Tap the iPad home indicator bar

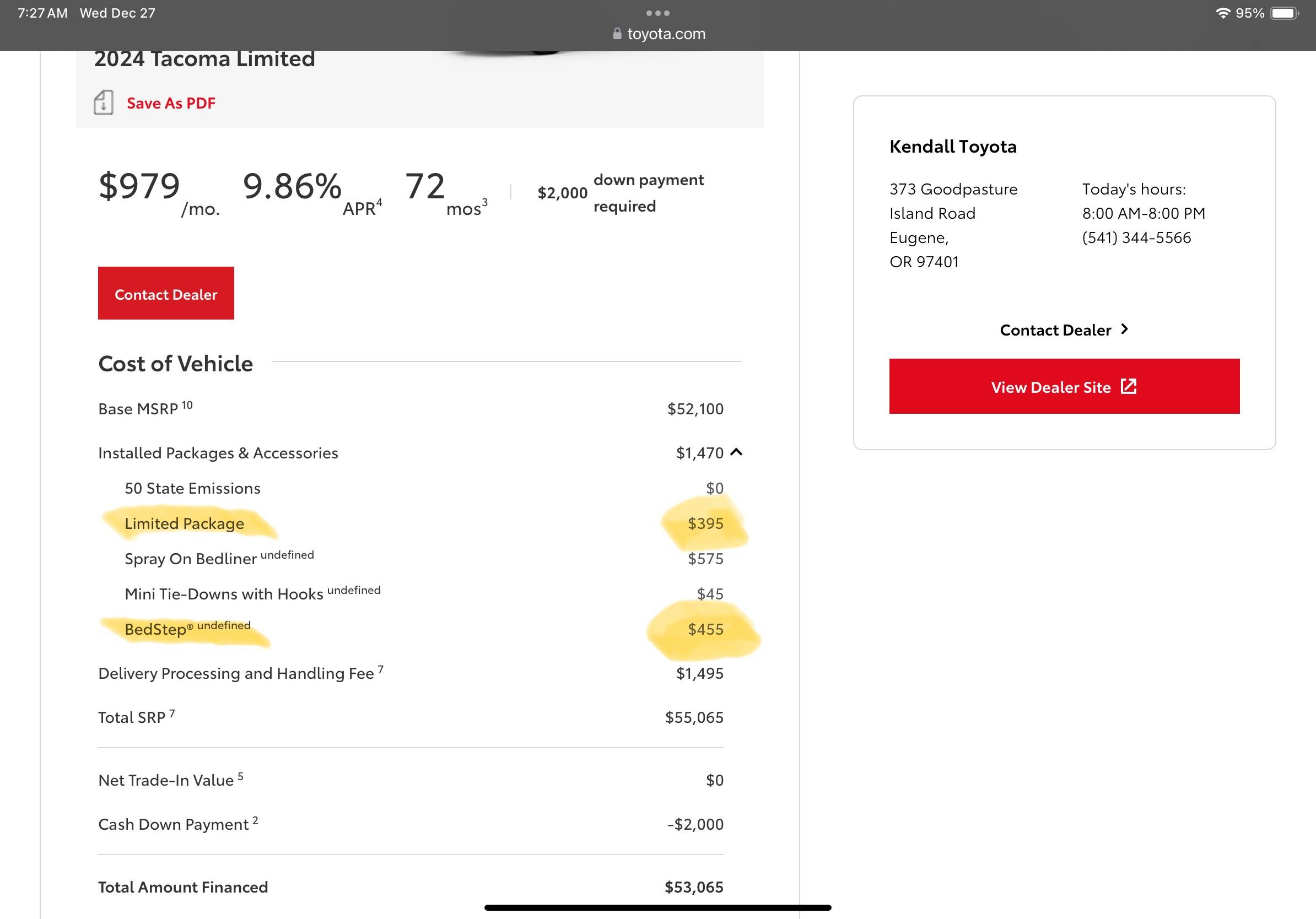tap(657, 907)
